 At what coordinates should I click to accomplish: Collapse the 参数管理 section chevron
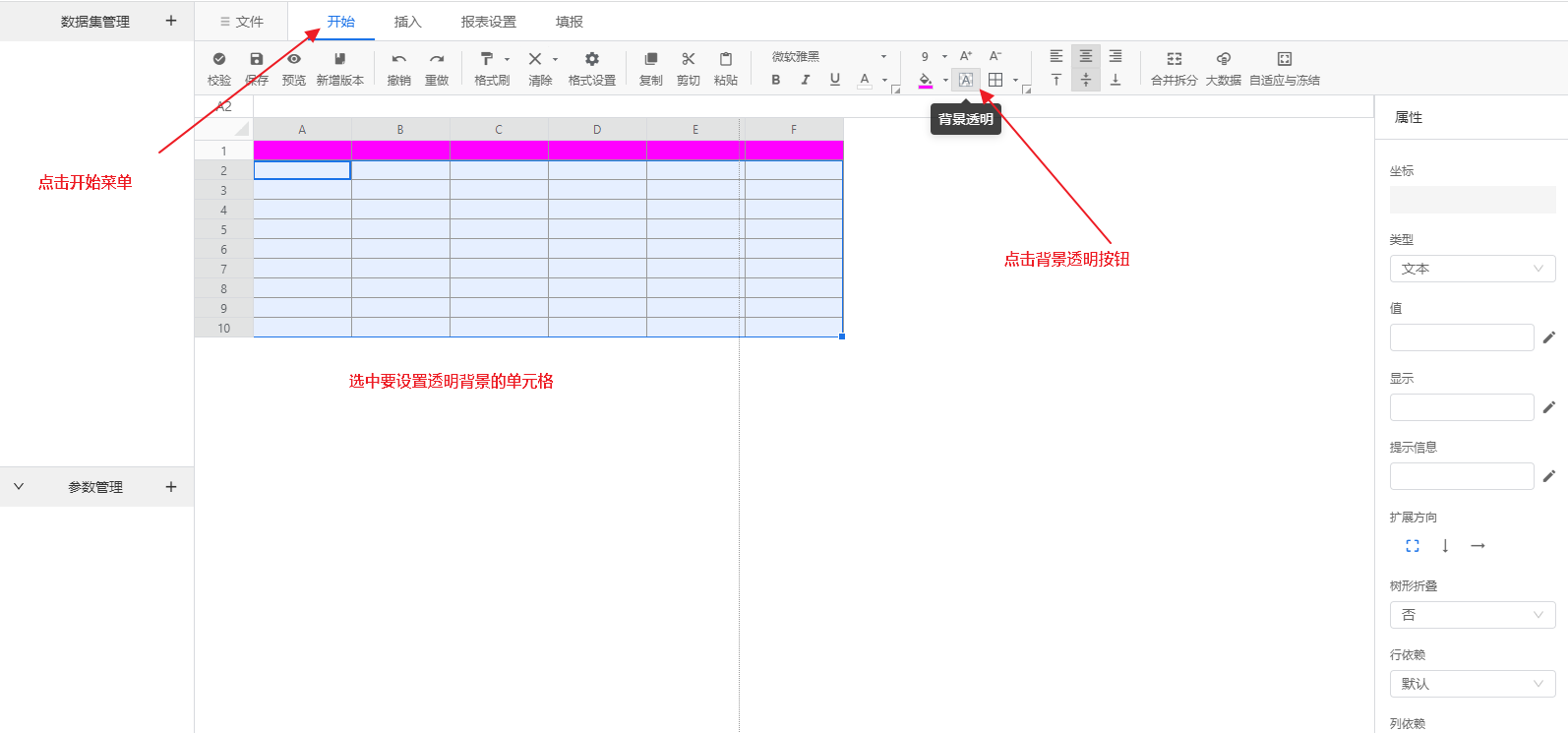coord(19,487)
